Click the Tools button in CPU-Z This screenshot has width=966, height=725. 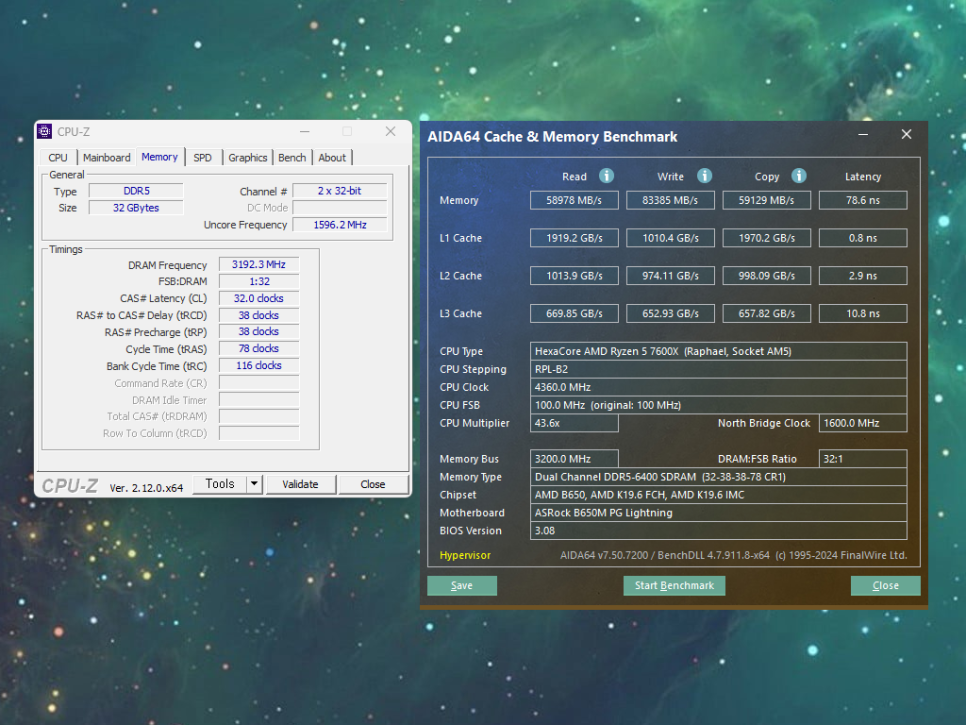pos(220,484)
